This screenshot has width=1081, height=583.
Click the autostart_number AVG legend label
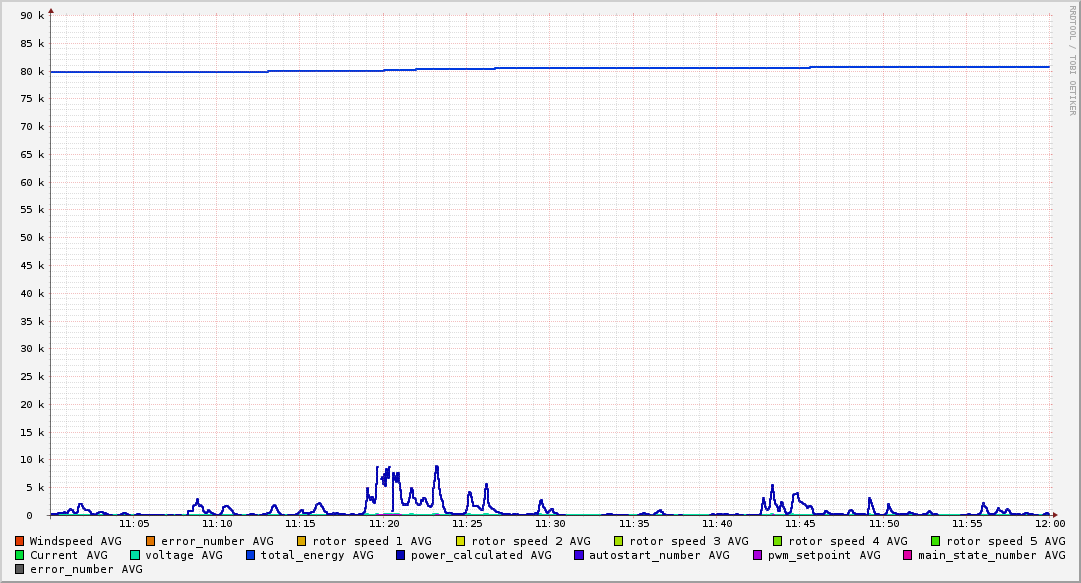659,555
